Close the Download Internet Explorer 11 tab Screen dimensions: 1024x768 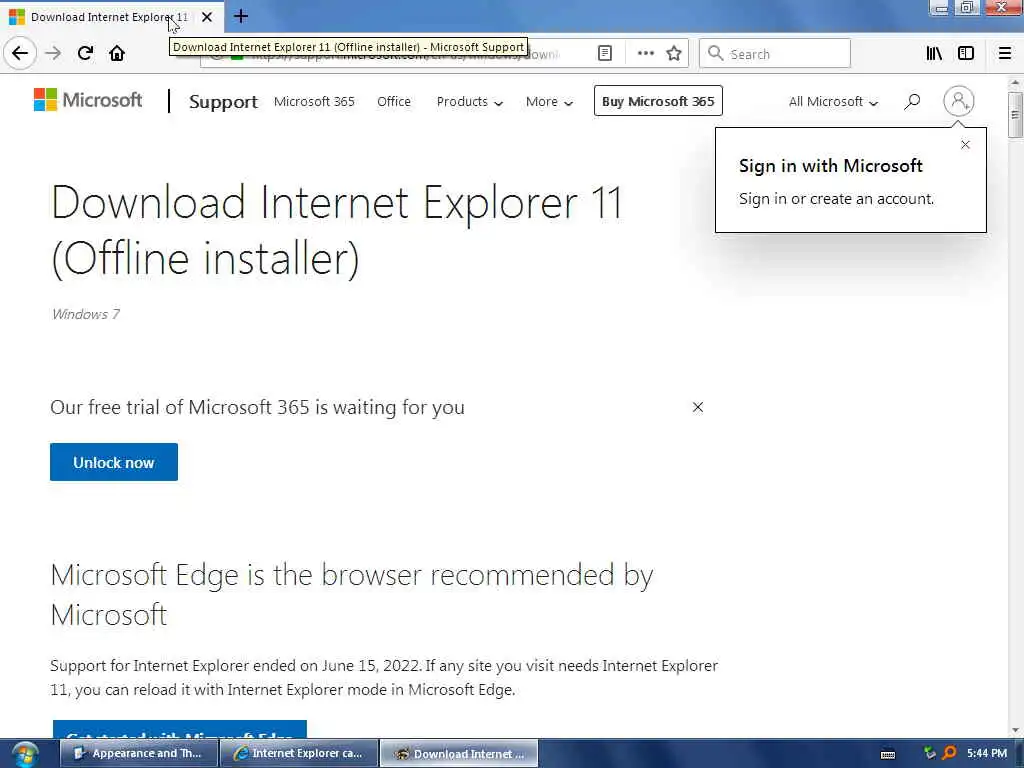[x=207, y=17]
